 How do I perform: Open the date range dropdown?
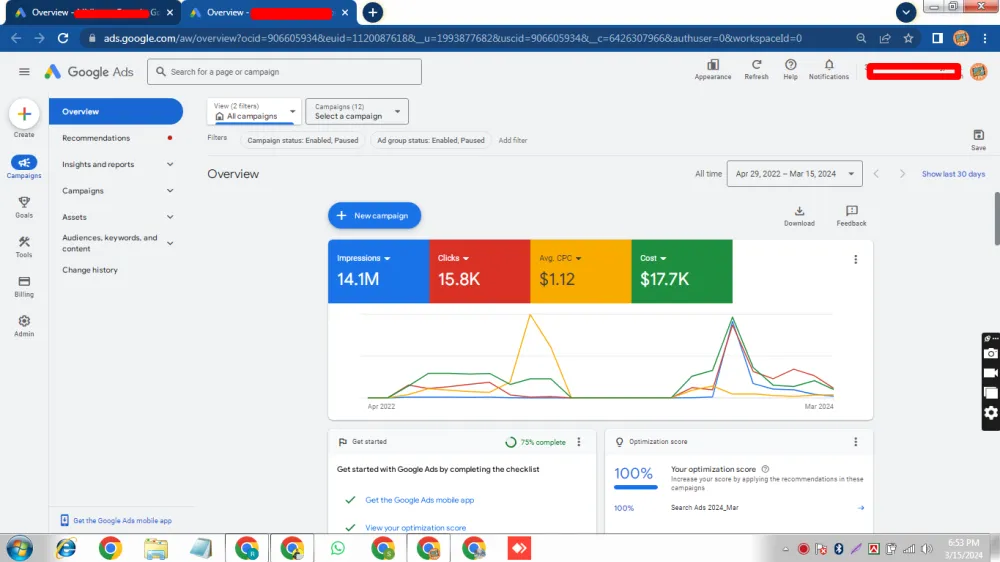tap(794, 174)
